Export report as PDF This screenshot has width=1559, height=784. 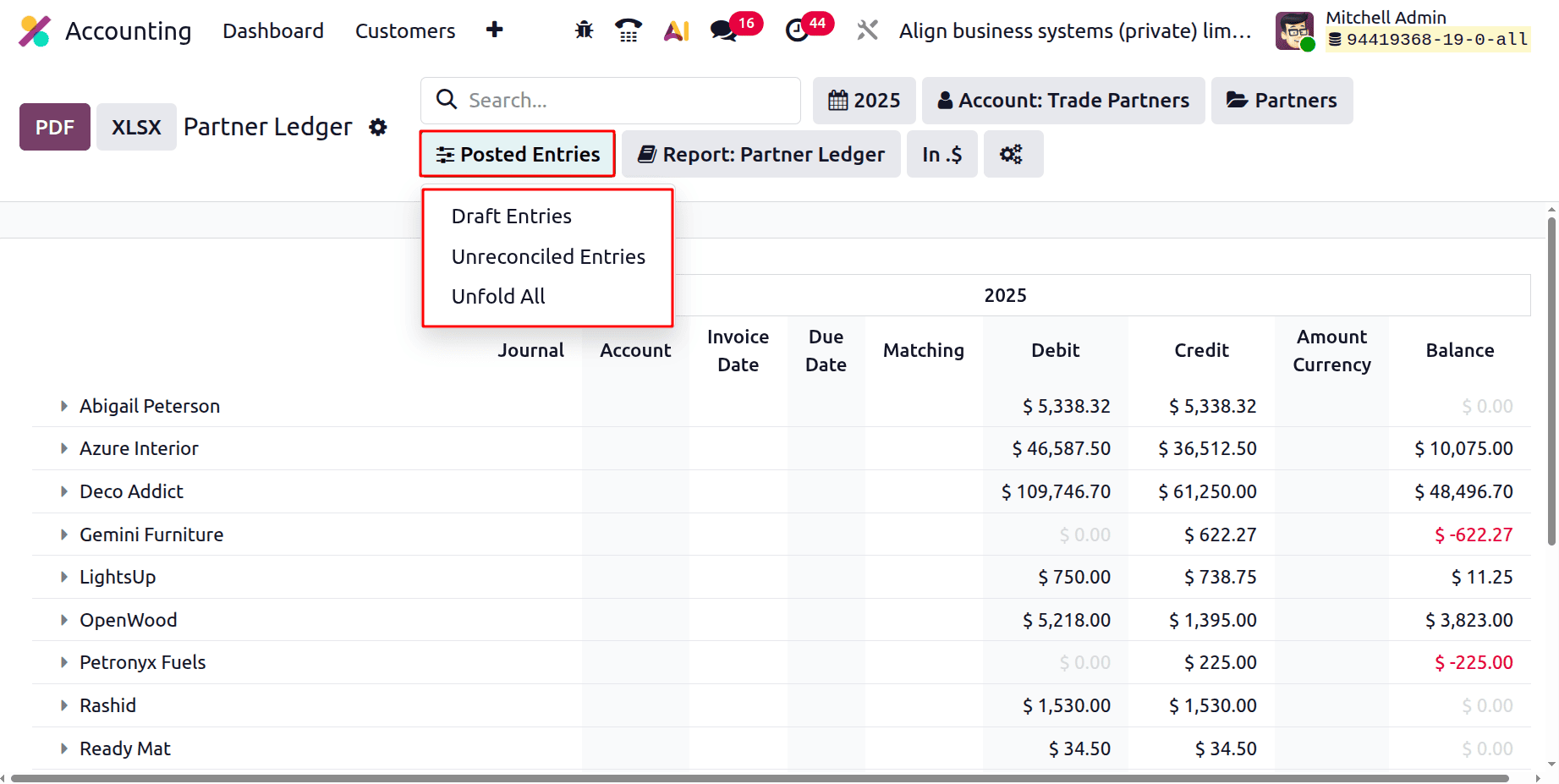click(55, 127)
